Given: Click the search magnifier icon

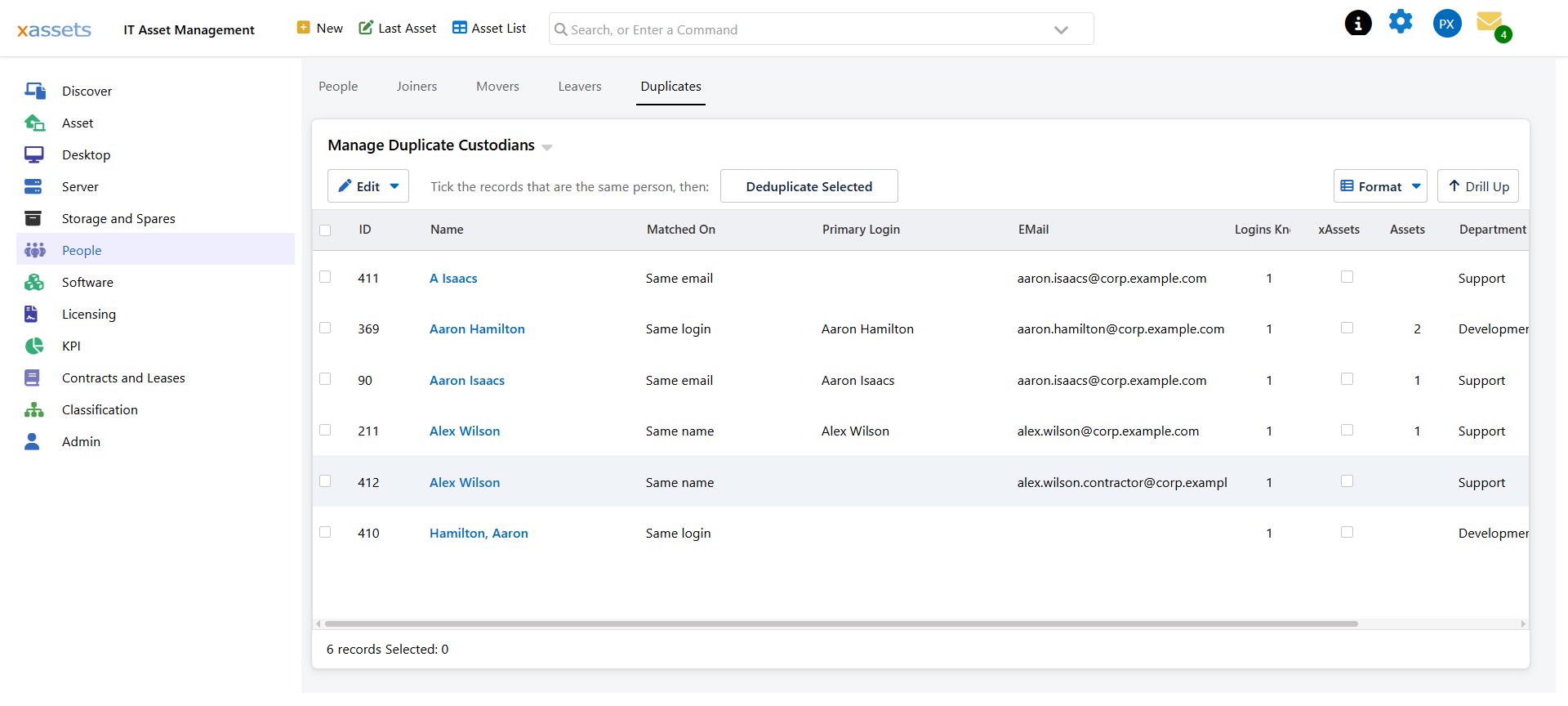Looking at the screenshot, I should pyautogui.click(x=561, y=29).
